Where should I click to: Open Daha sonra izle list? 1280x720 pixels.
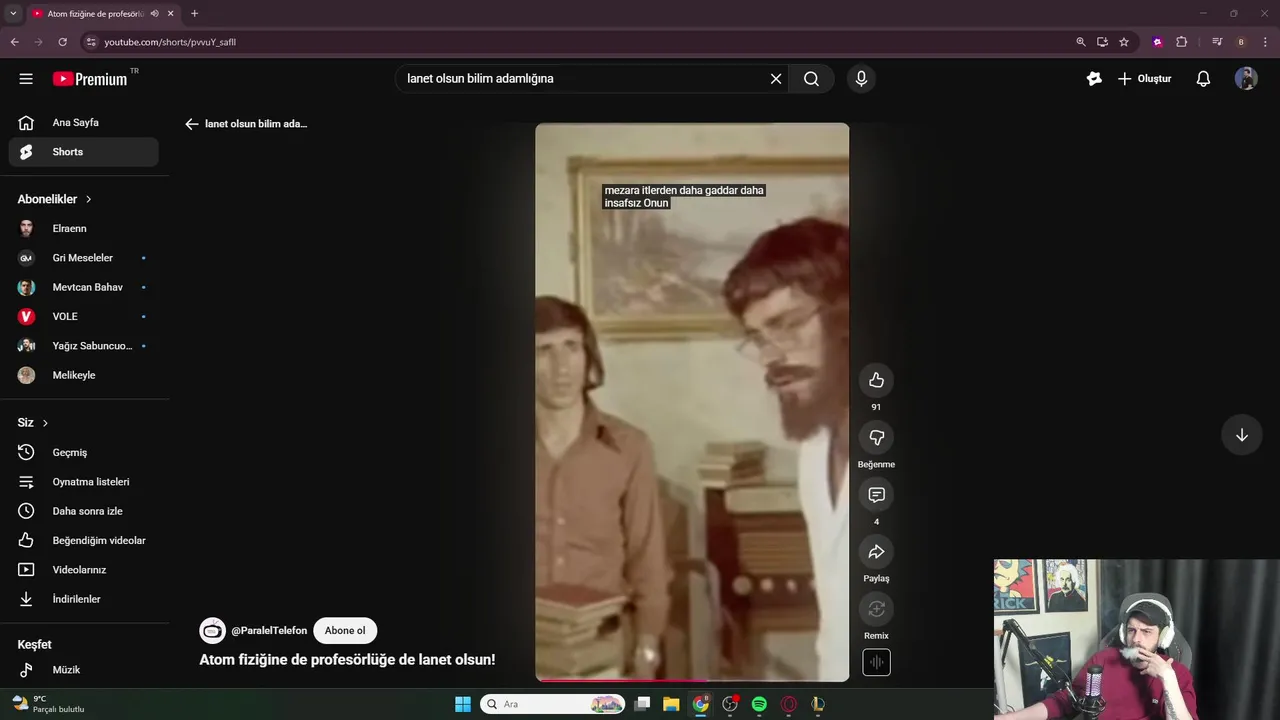[84, 511]
